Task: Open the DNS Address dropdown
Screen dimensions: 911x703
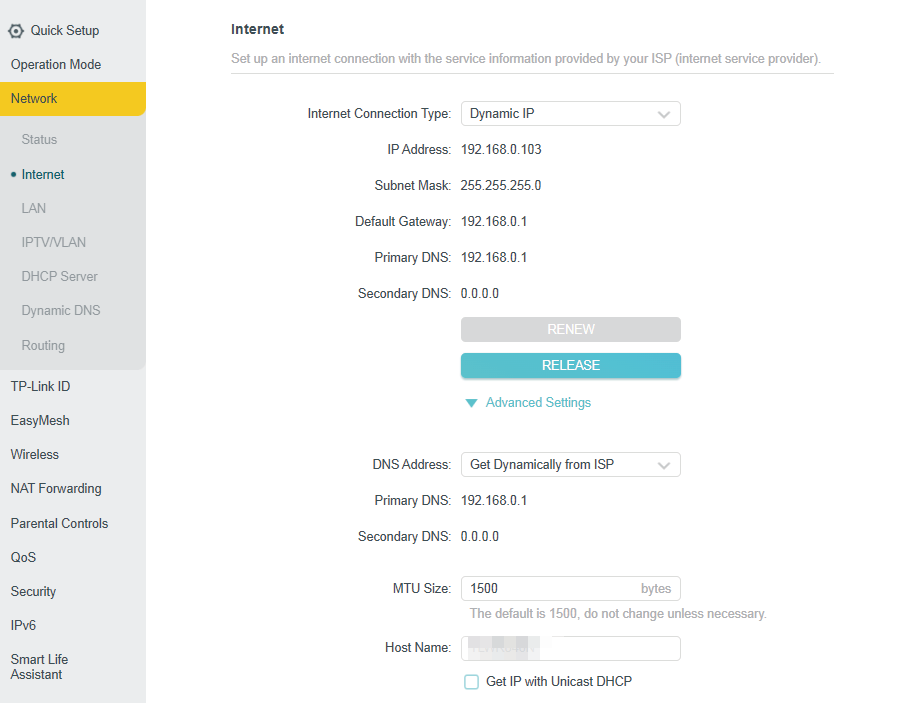Action: click(570, 465)
